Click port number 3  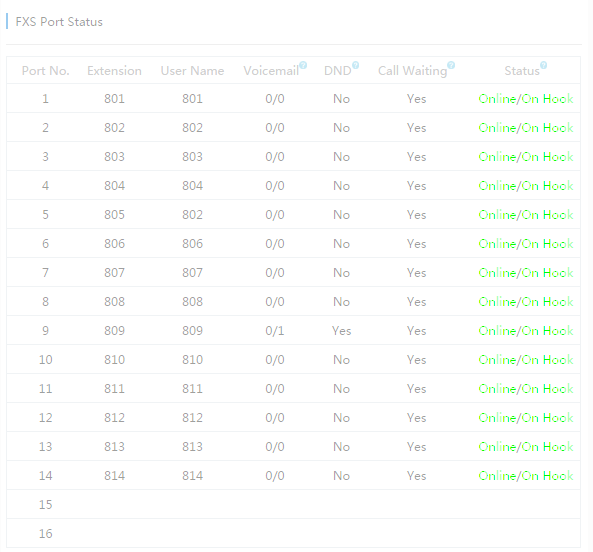pyautogui.click(x=45, y=157)
